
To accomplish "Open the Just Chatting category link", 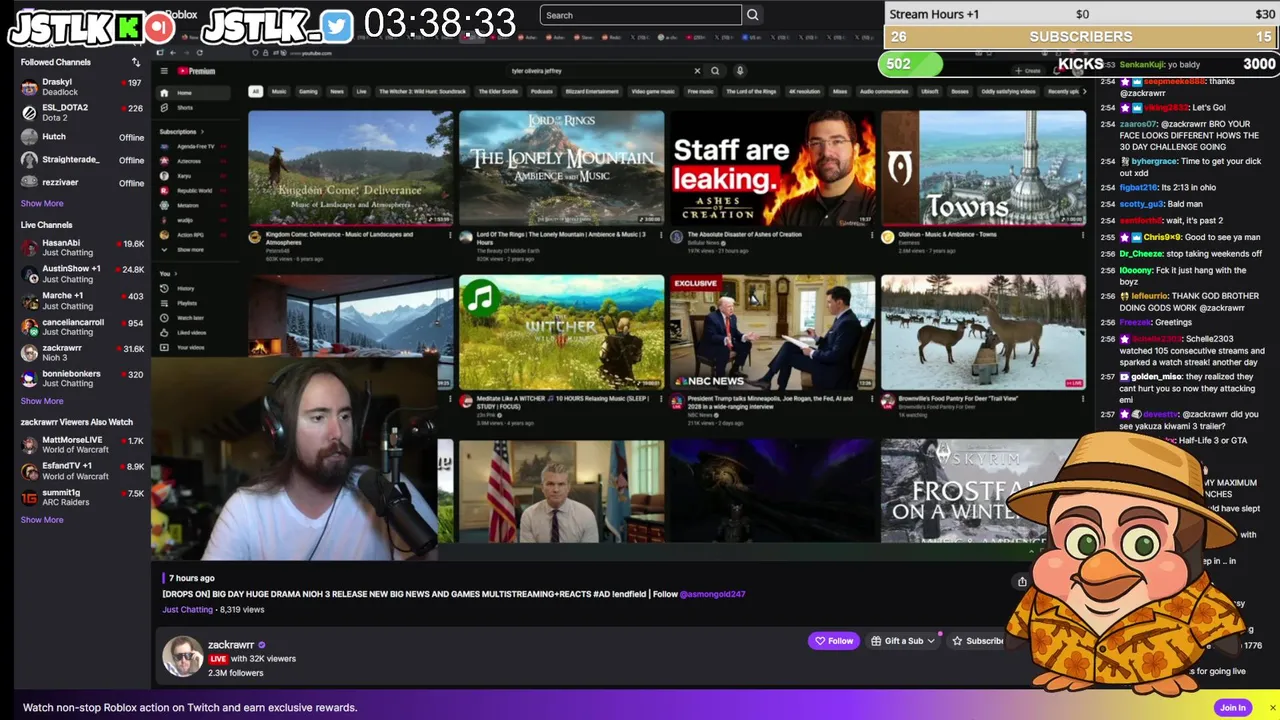I will click(x=188, y=609).
